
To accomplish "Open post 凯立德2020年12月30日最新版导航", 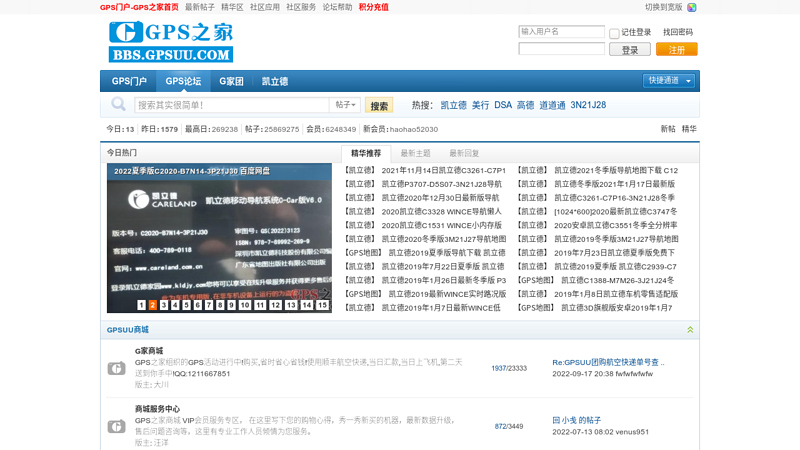I will pos(440,197).
